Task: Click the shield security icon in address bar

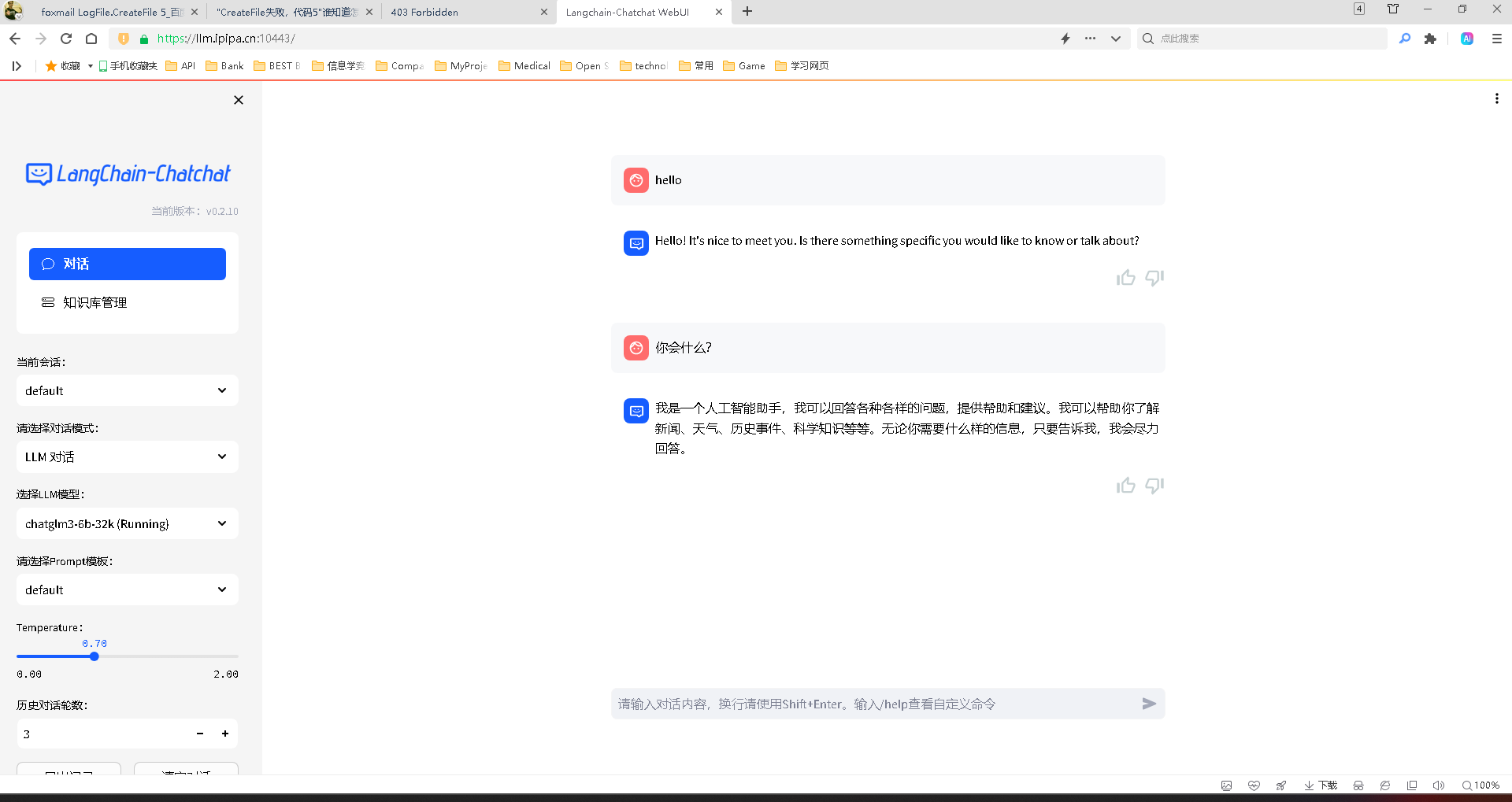Action: click(124, 39)
